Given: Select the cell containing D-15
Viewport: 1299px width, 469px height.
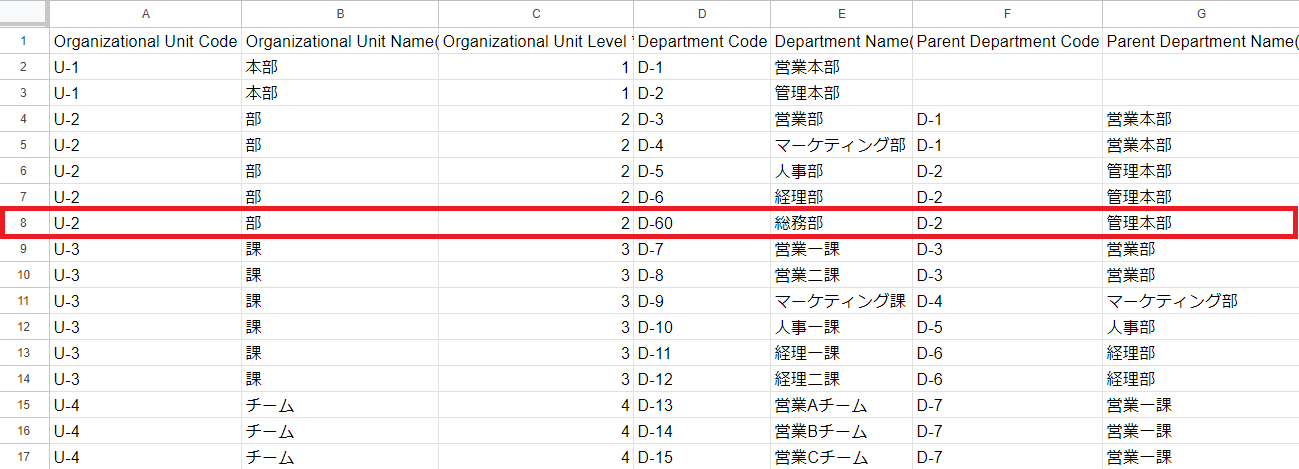Looking at the screenshot, I should (701, 457).
